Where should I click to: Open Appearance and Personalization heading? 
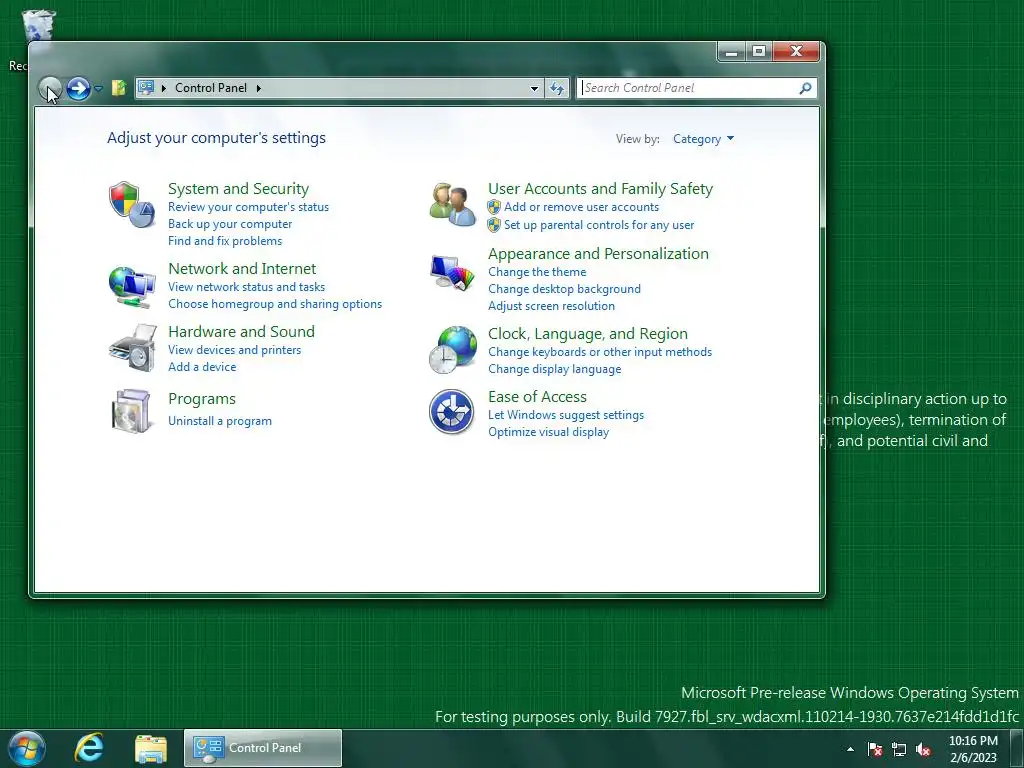click(x=598, y=254)
